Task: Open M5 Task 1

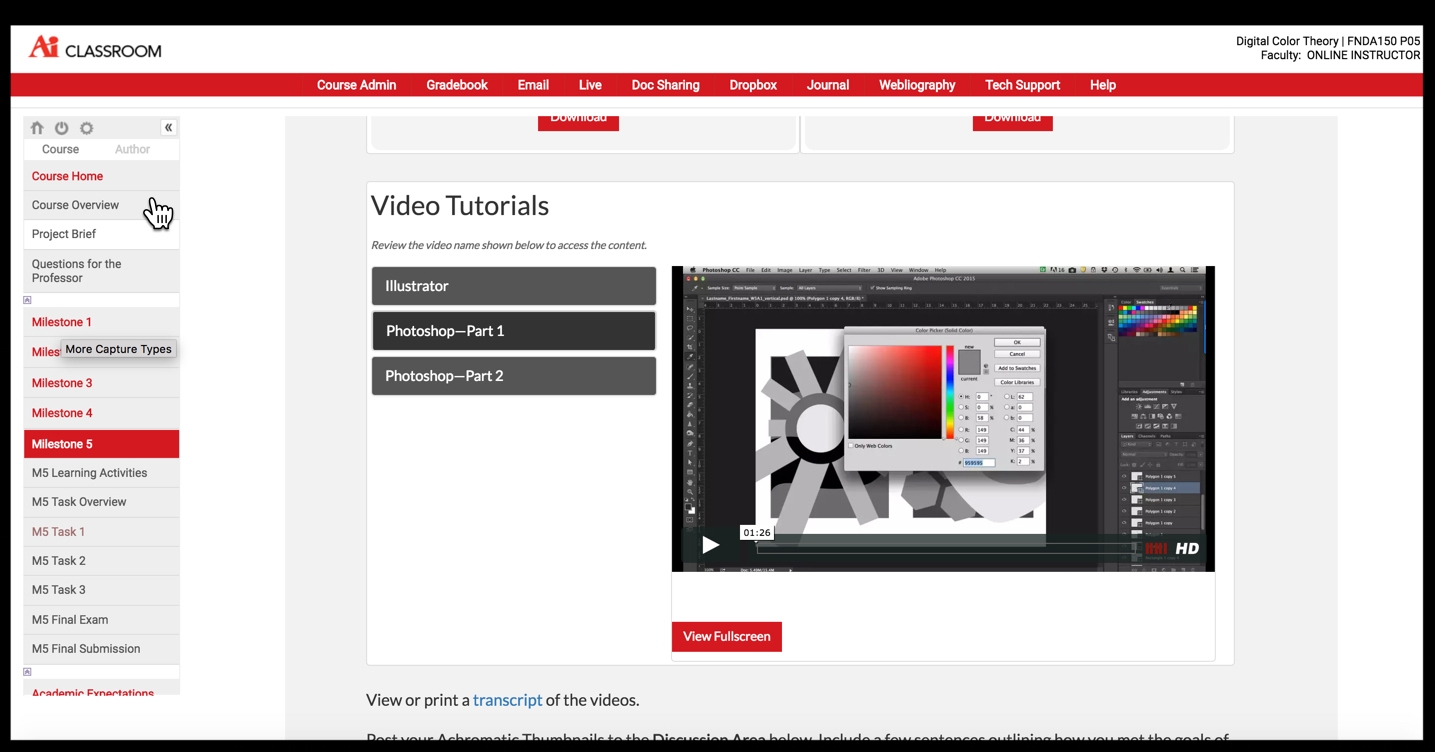Action: pos(101,532)
